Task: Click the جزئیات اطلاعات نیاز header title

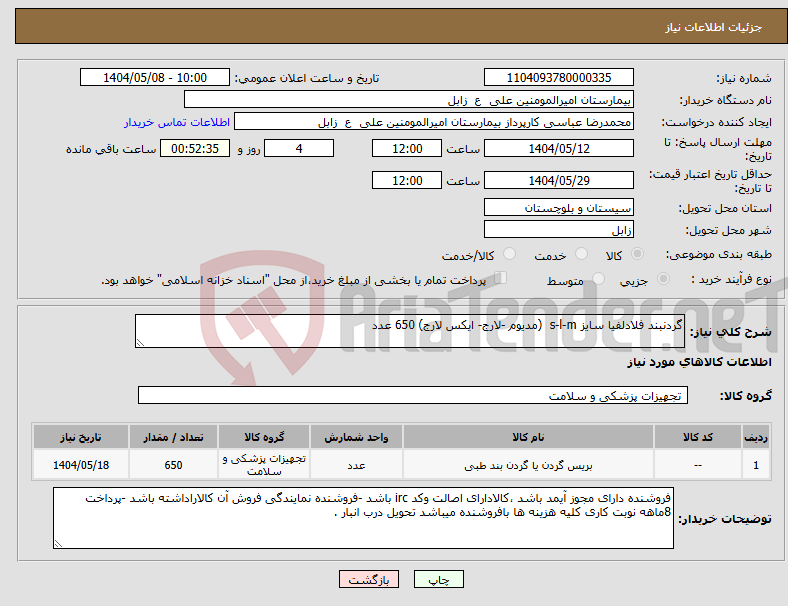Action: pyautogui.click(x=714, y=27)
